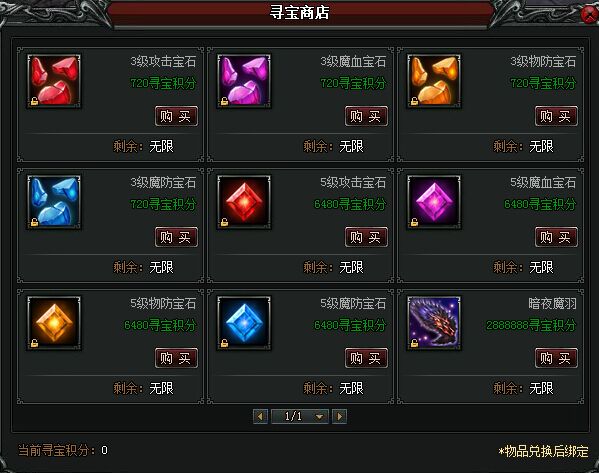Select the orange 3级物防宝石 gem icon
Screen dimensions: 599x473
434,81
